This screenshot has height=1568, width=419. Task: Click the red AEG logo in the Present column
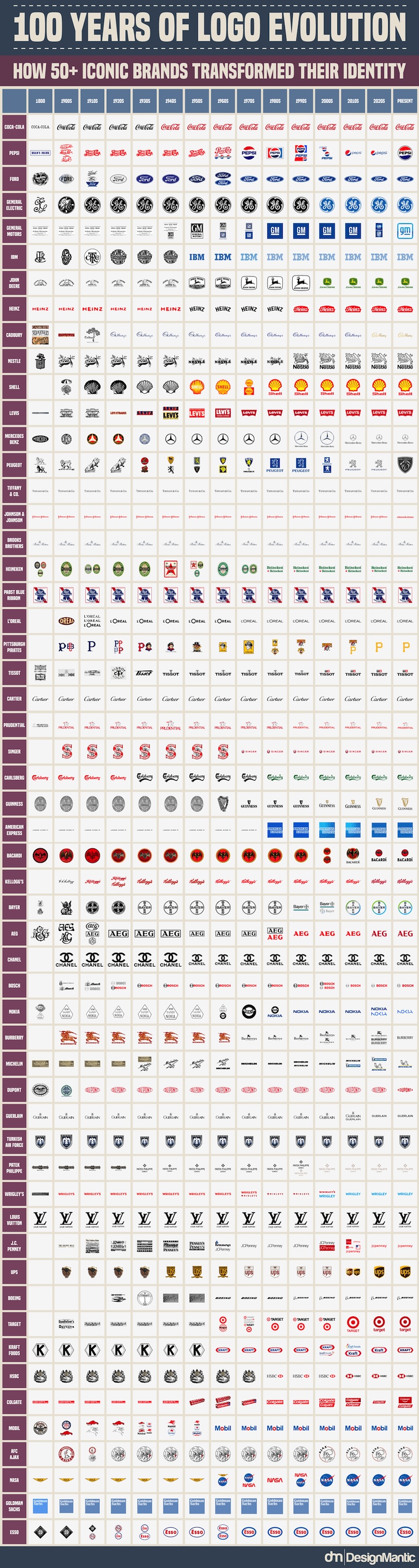[x=405, y=933]
